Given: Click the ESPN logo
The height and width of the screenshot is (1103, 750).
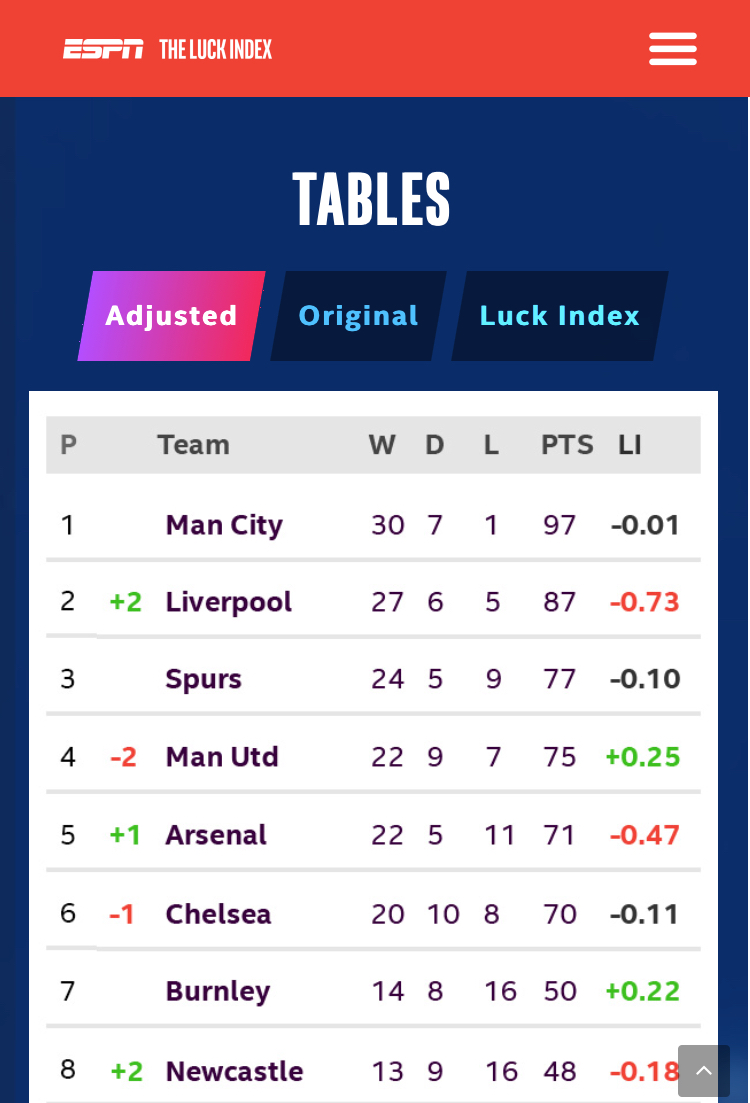Looking at the screenshot, I should click(x=103, y=49).
